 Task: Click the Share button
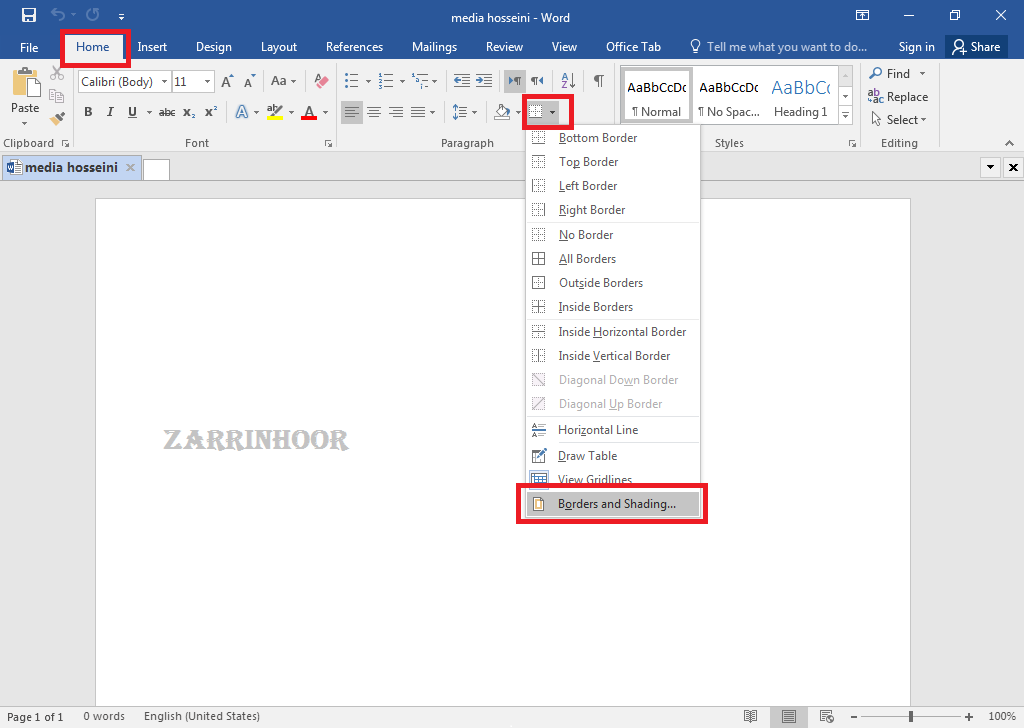click(975, 47)
